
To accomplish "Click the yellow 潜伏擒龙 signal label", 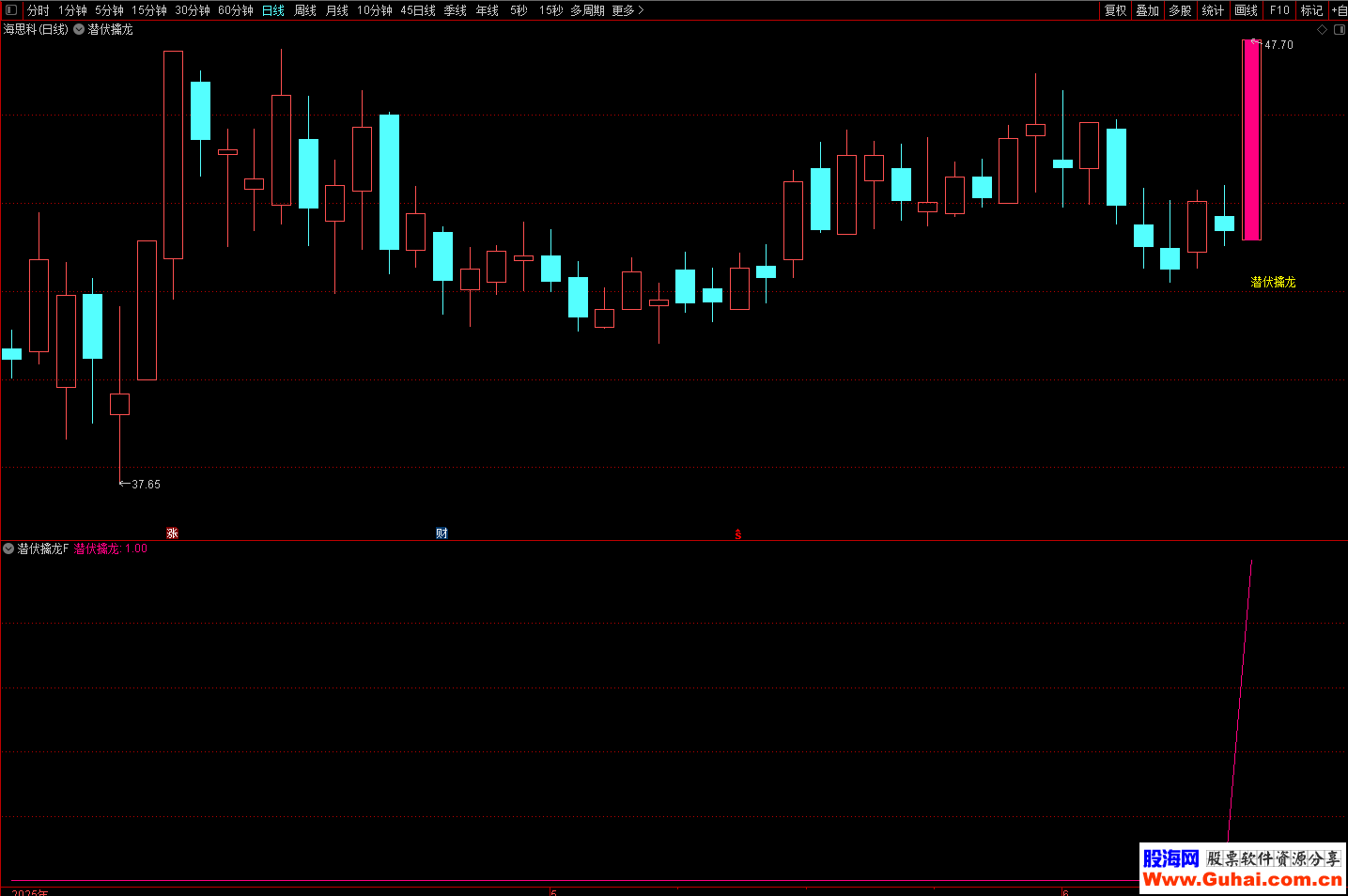I will pyautogui.click(x=1273, y=282).
